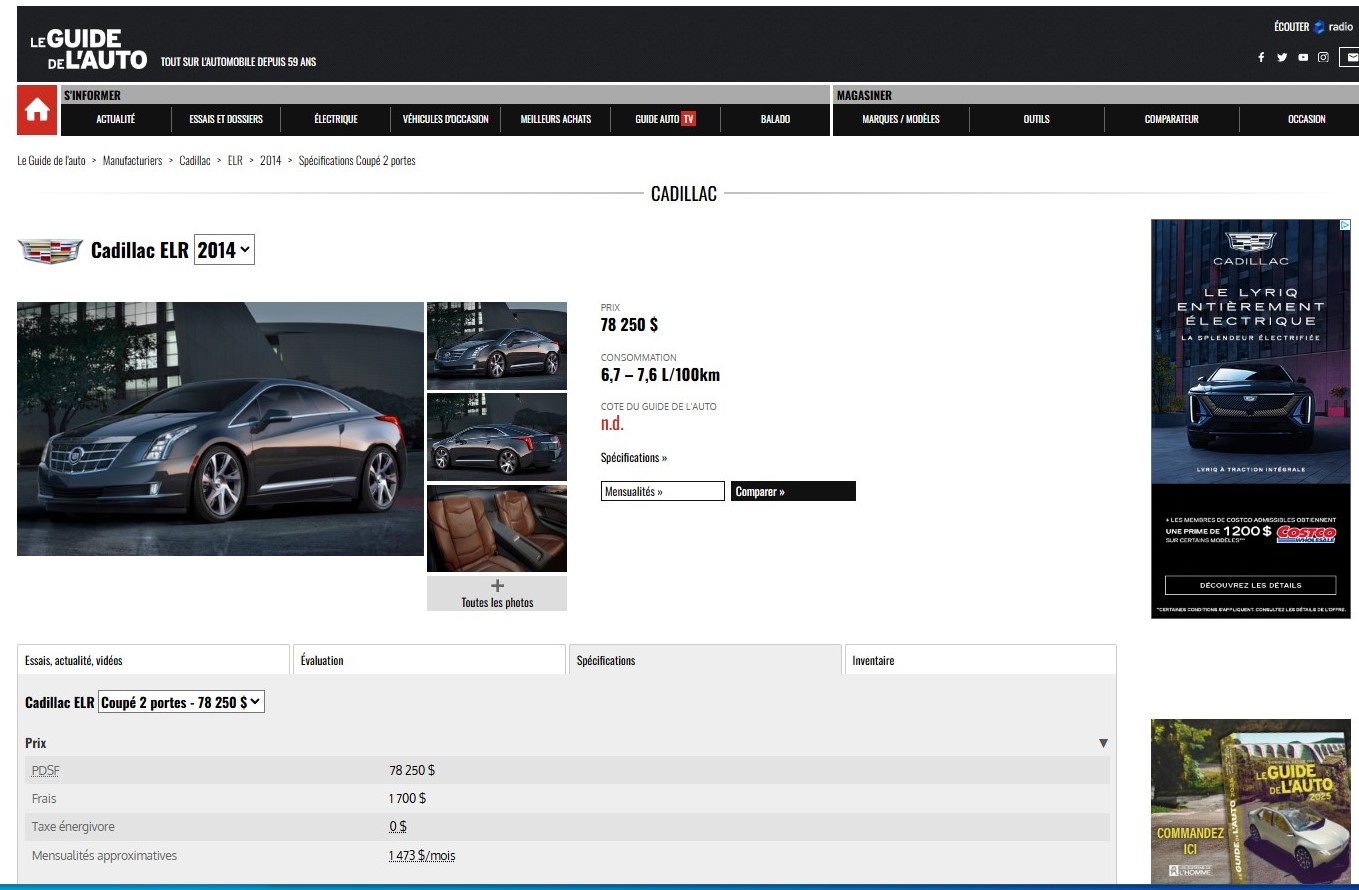This screenshot has height=890, width=1359.
Task: Click the Comparer button
Action: pyautogui.click(x=793, y=491)
